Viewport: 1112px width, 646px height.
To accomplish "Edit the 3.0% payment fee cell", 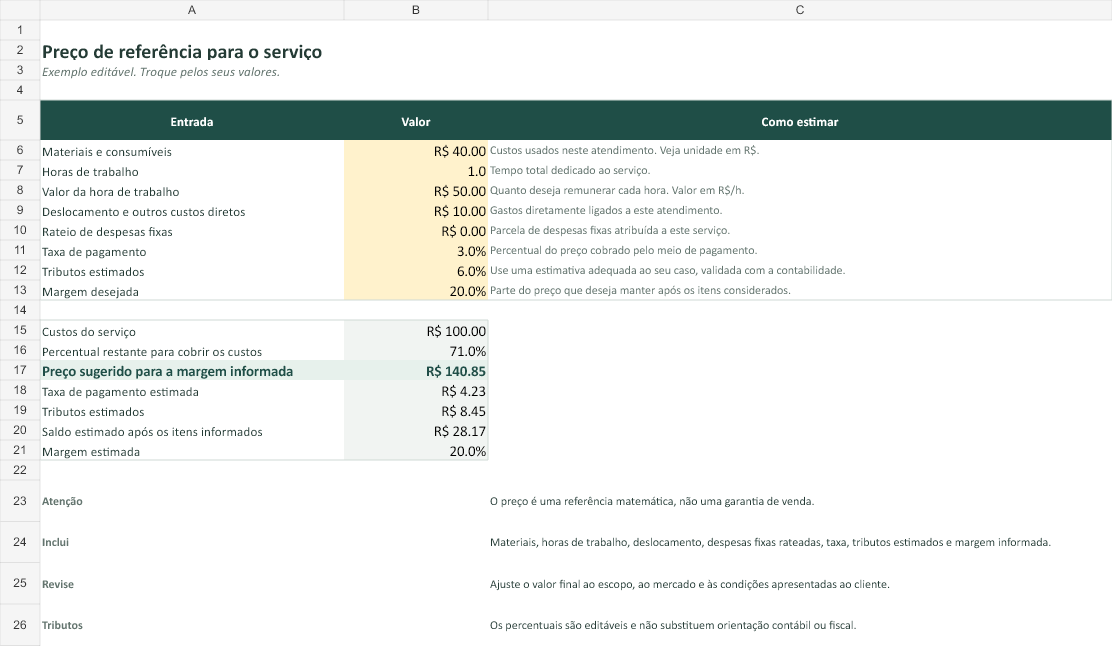I will [416, 250].
